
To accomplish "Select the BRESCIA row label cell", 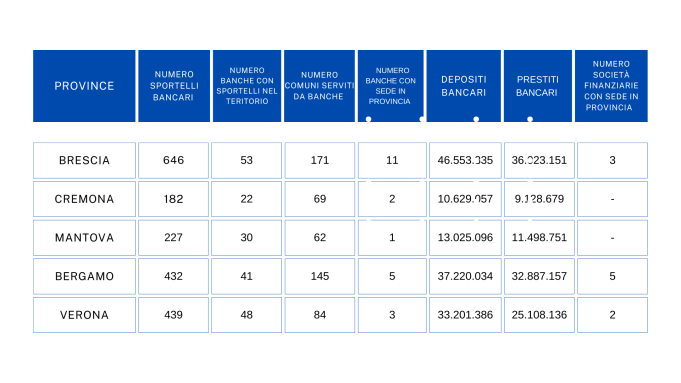I will (x=84, y=161).
